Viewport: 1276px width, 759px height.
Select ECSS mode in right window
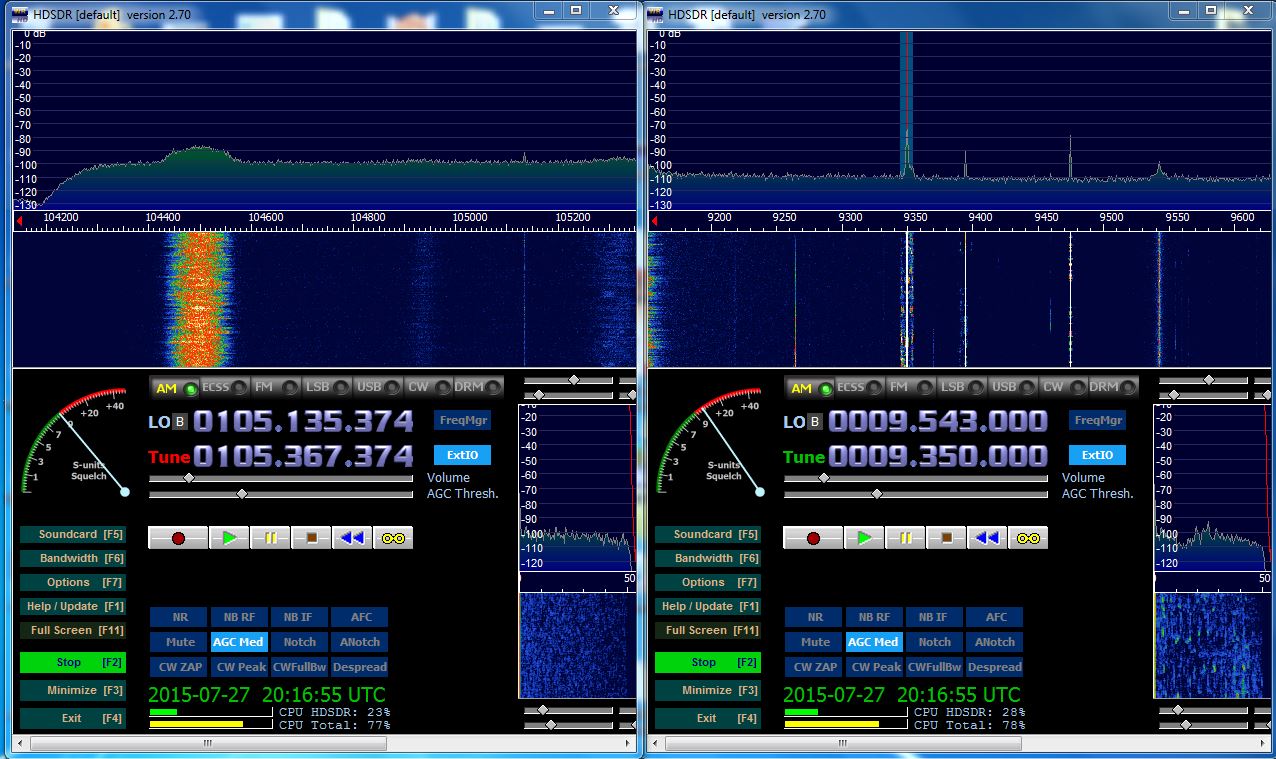coord(858,387)
